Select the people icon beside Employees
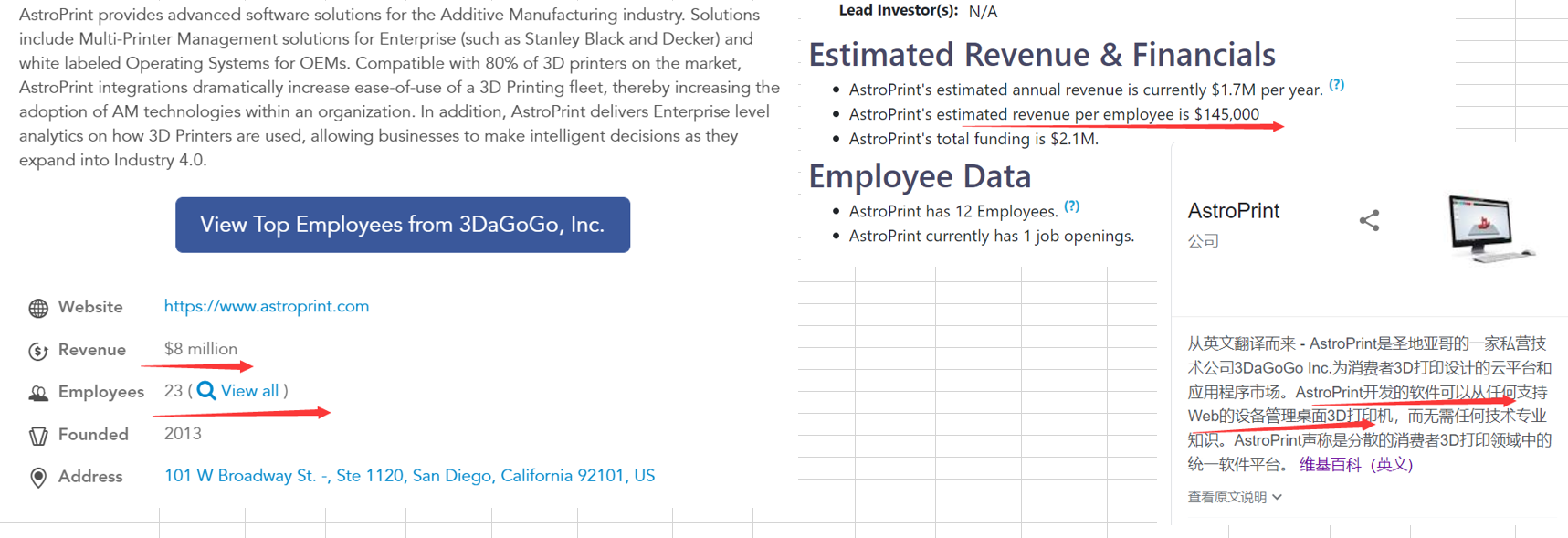Image resolution: width=1568 pixels, height=538 pixels. [x=38, y=394]
